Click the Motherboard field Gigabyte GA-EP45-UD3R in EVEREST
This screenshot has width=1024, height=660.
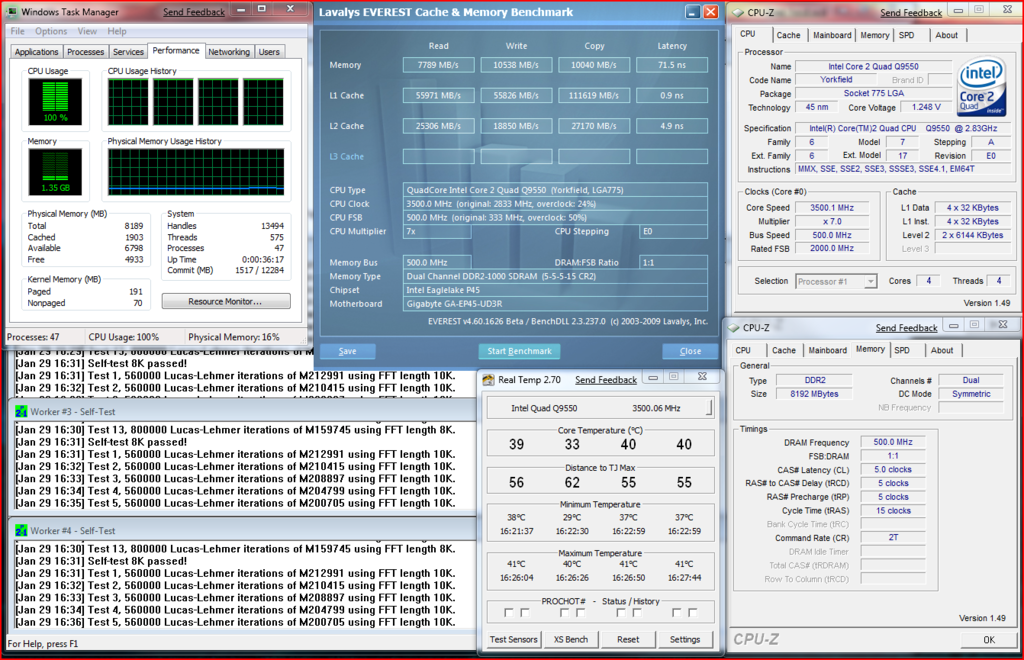click(x=555, y=304)
